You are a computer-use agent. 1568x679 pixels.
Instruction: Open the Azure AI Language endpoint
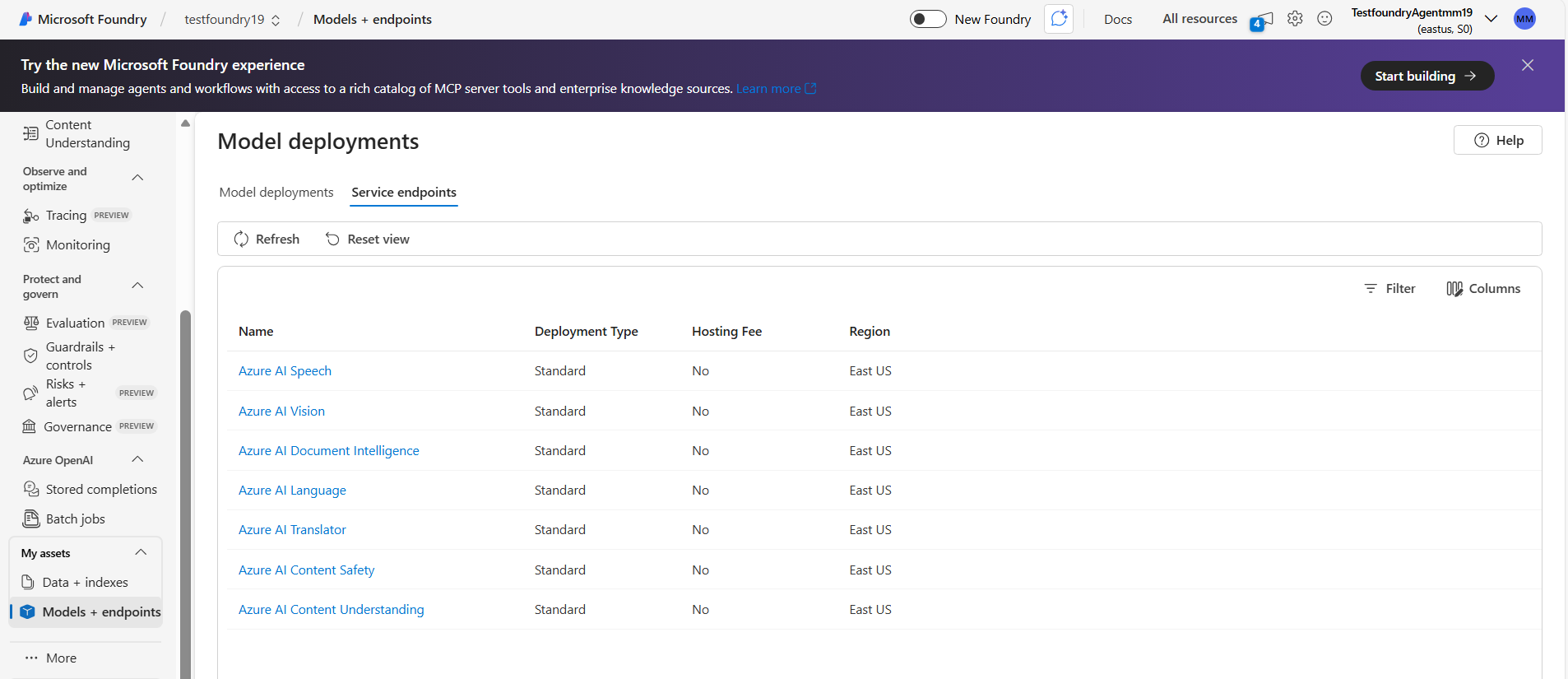tap(292, 490)
